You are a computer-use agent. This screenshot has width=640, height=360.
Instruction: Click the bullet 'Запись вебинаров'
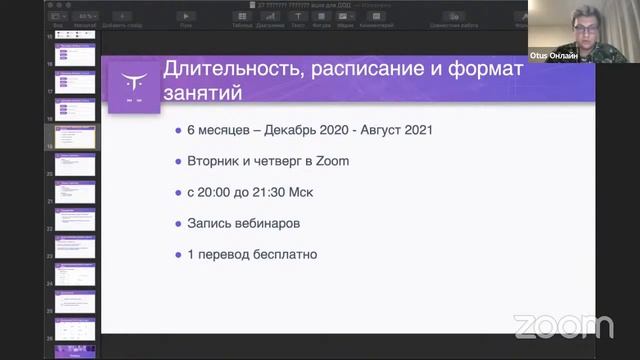pyautogui.click(x=244, y=223)
